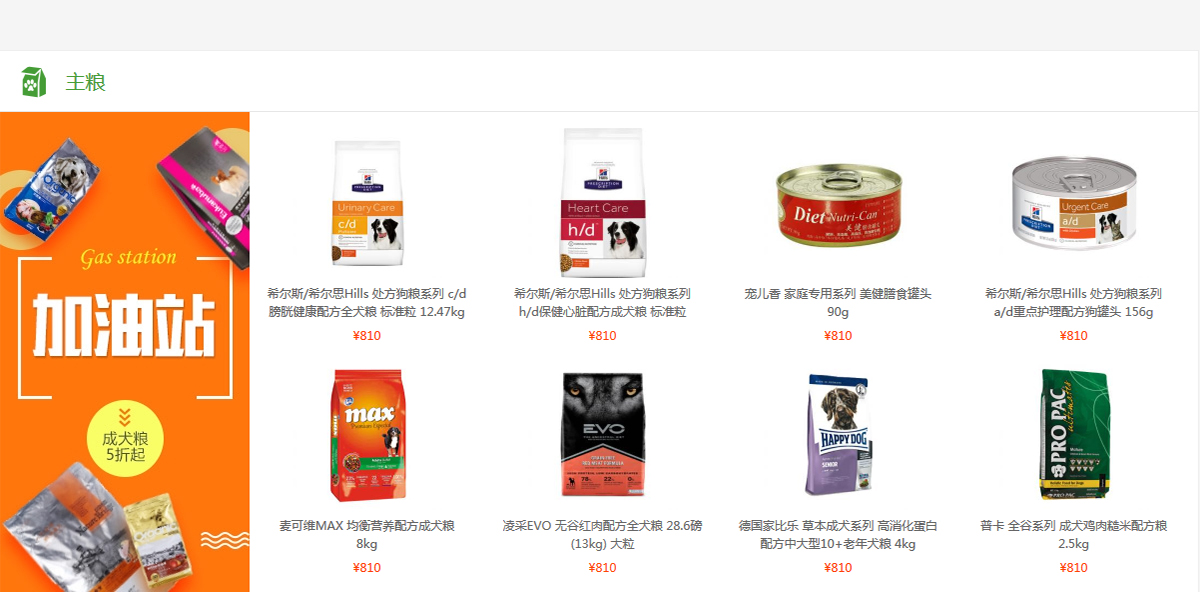
Task: Open Hills c/d Urinary Care bag image
Action: point(367,203)
